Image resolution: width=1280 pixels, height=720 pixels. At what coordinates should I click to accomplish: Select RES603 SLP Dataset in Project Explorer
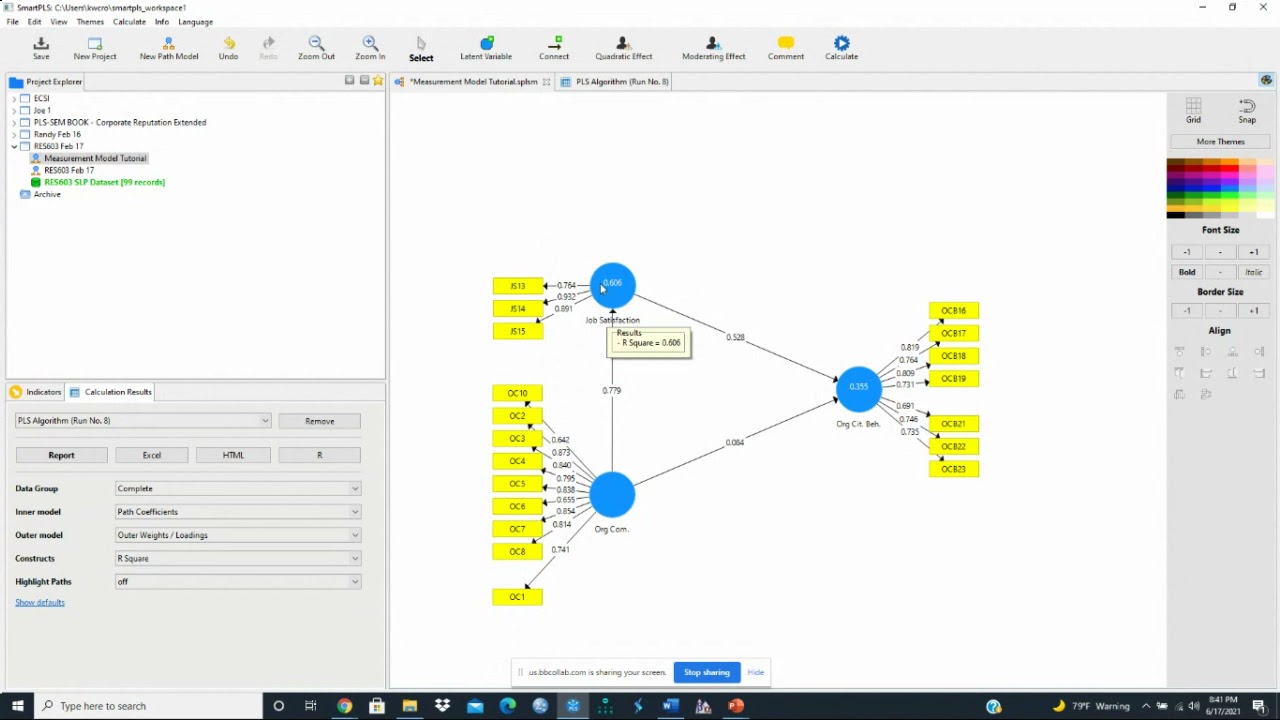pos(104,182)
